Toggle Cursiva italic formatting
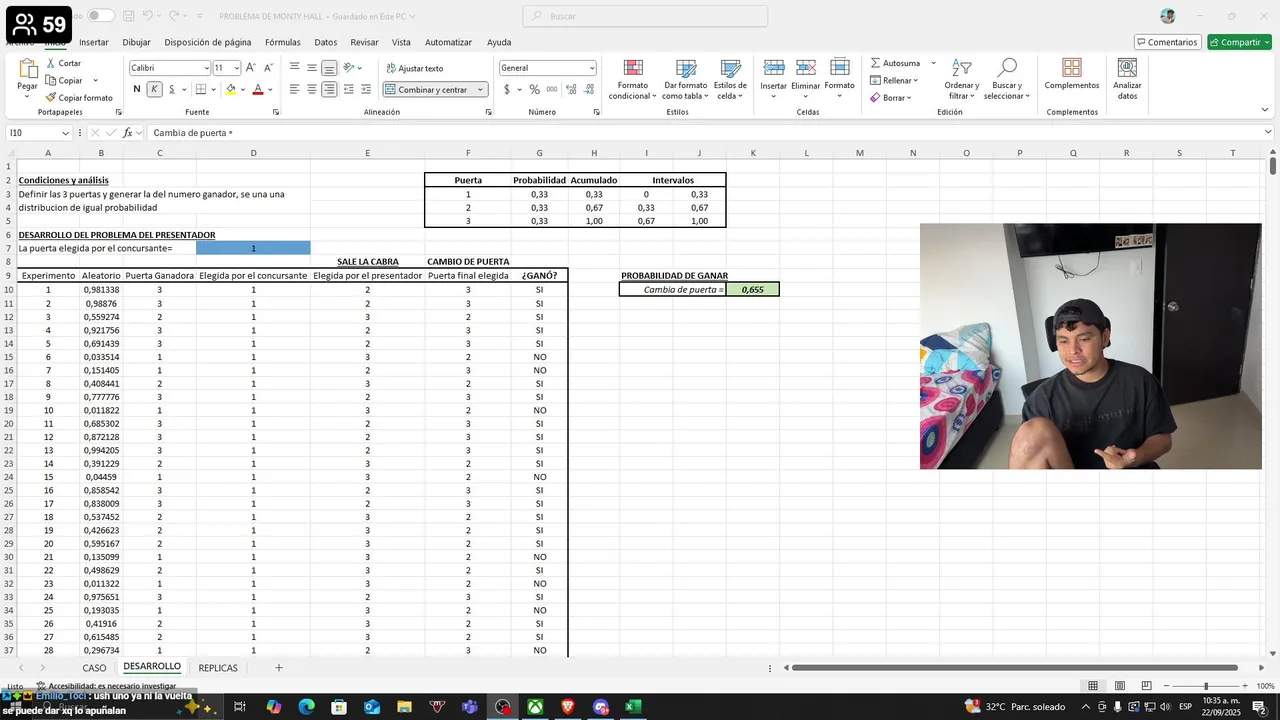This screenshot has width=1280, height=720. 154,89
